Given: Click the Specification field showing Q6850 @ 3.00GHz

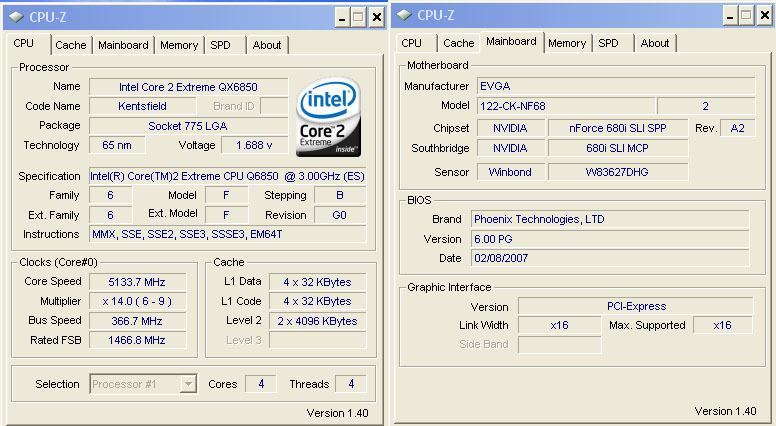Looking at the screenshot, I should pos(228,176).
